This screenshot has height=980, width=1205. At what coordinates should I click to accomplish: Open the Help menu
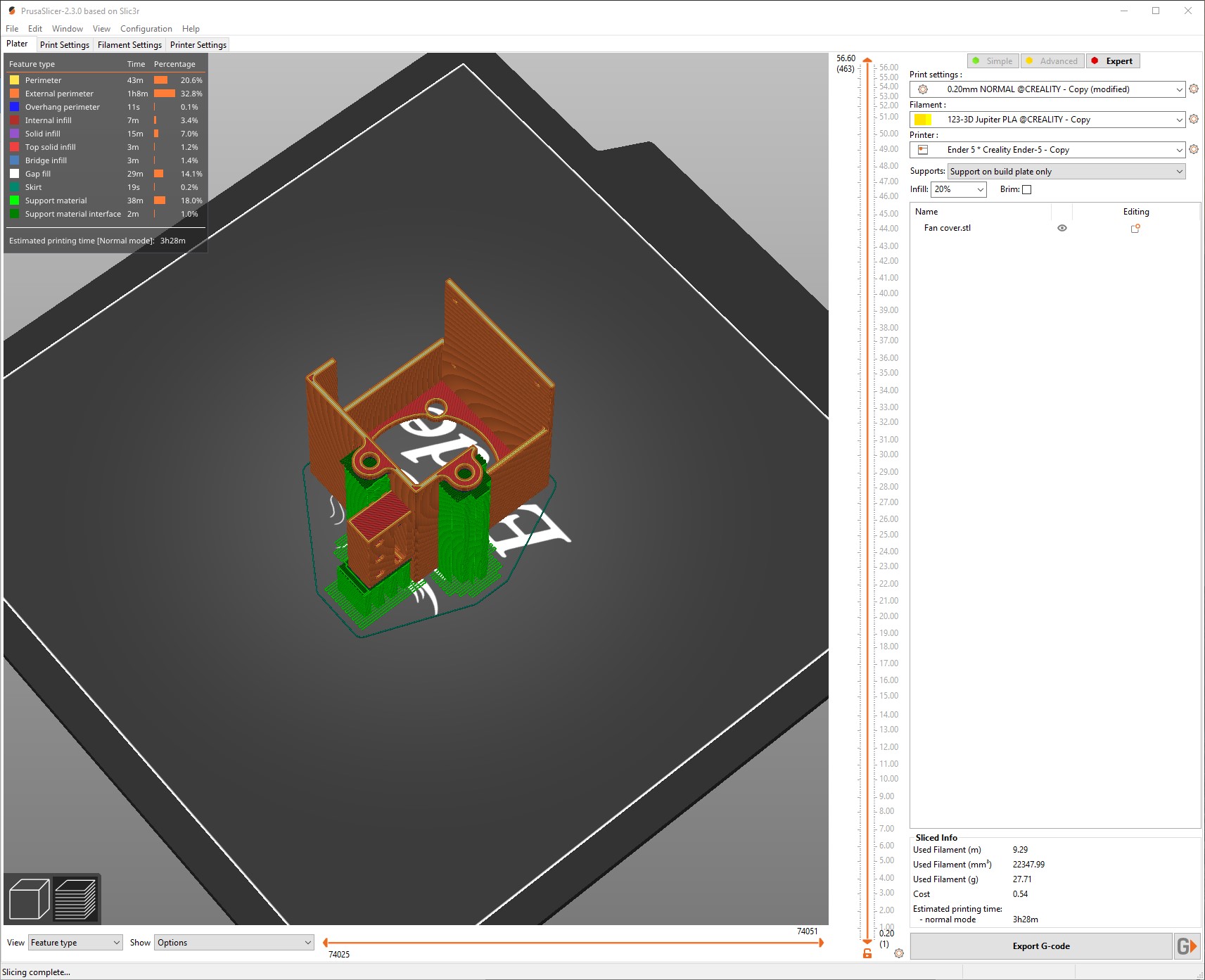[x=191, y=29]
